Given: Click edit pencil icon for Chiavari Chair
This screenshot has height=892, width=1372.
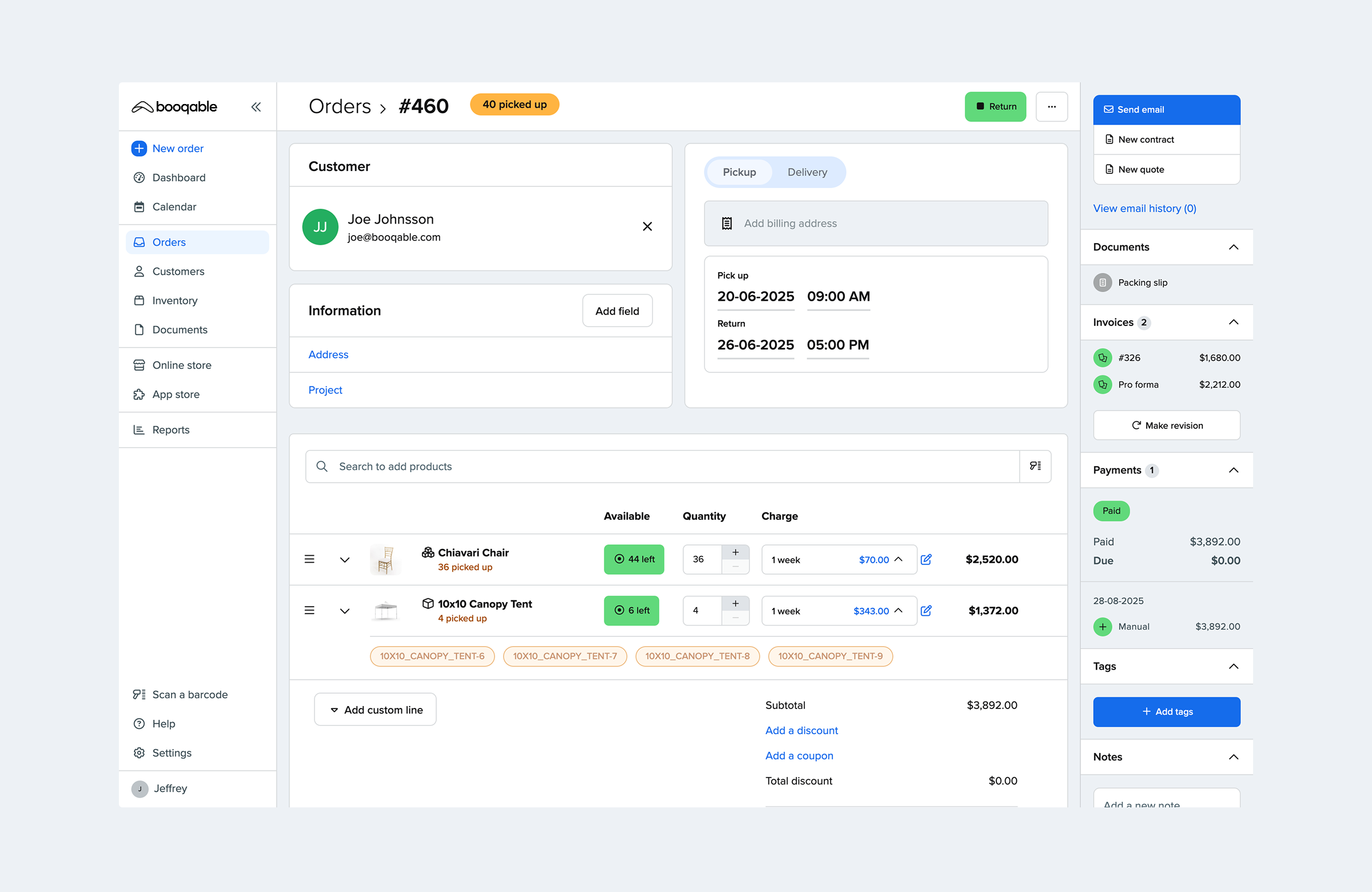Looking at the screenshot, I should (x=926, y=559).
